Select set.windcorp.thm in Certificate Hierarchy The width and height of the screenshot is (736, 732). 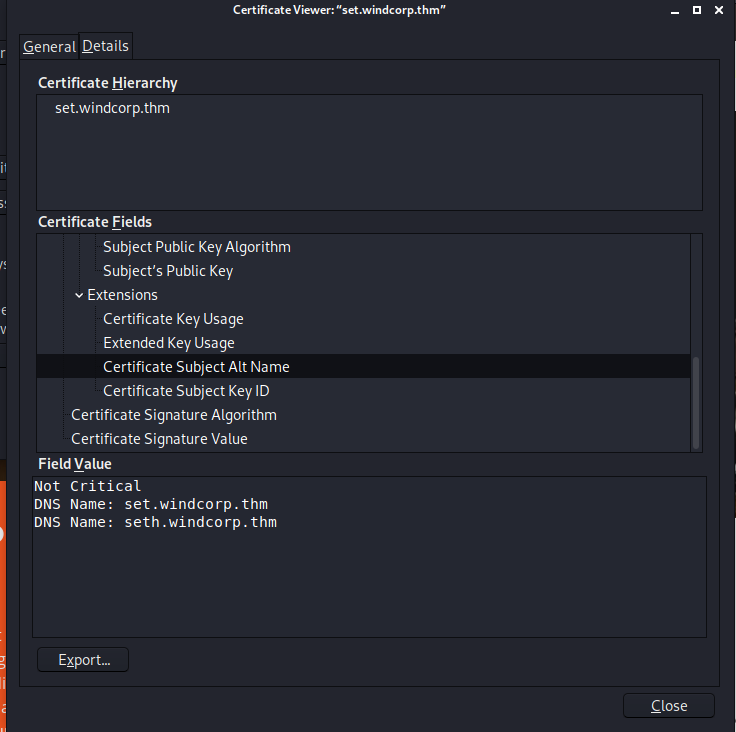pyautogui.click(x=112, y=108)
